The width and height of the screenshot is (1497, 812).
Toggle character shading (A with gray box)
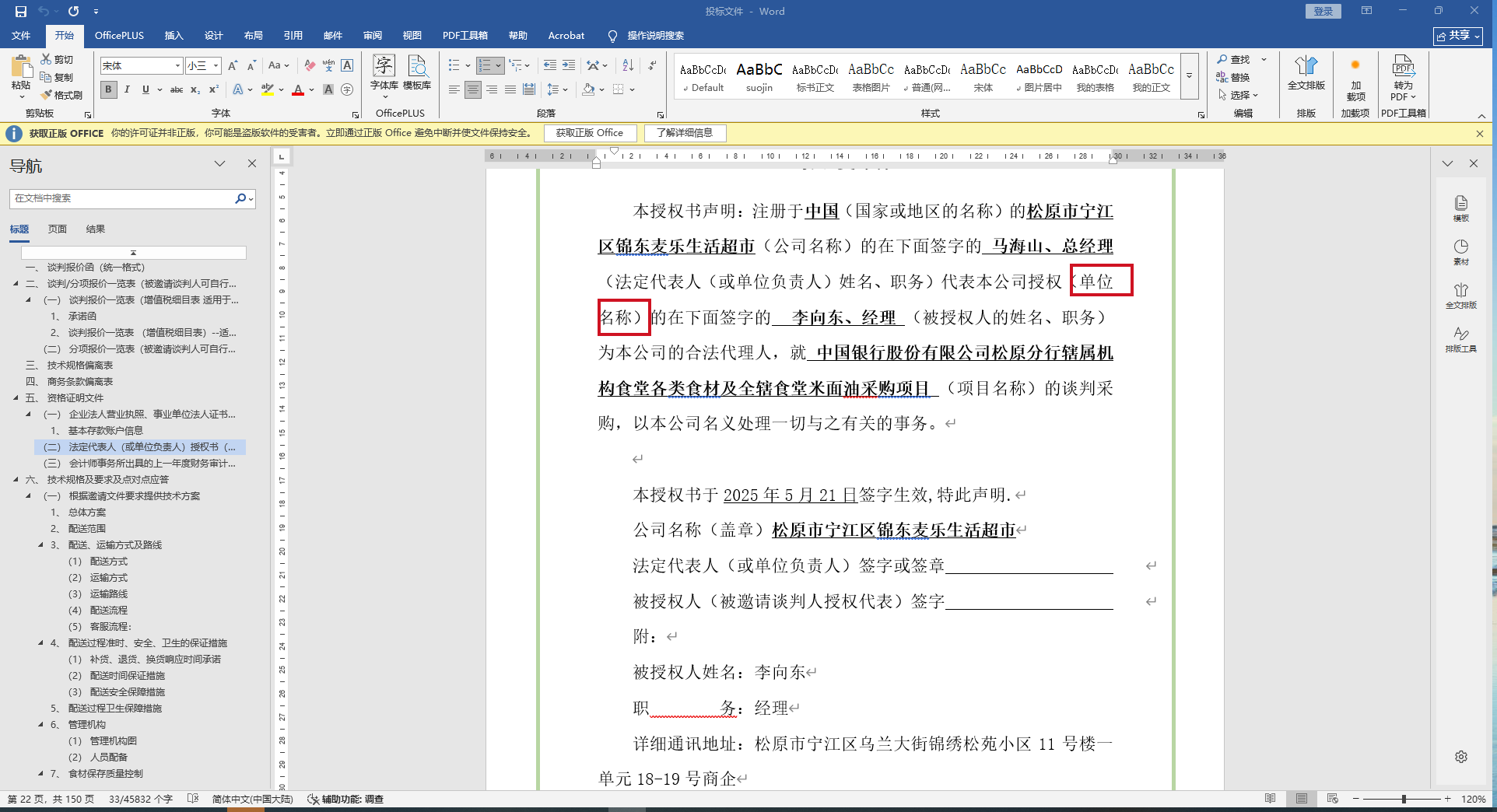coord(328,89)
